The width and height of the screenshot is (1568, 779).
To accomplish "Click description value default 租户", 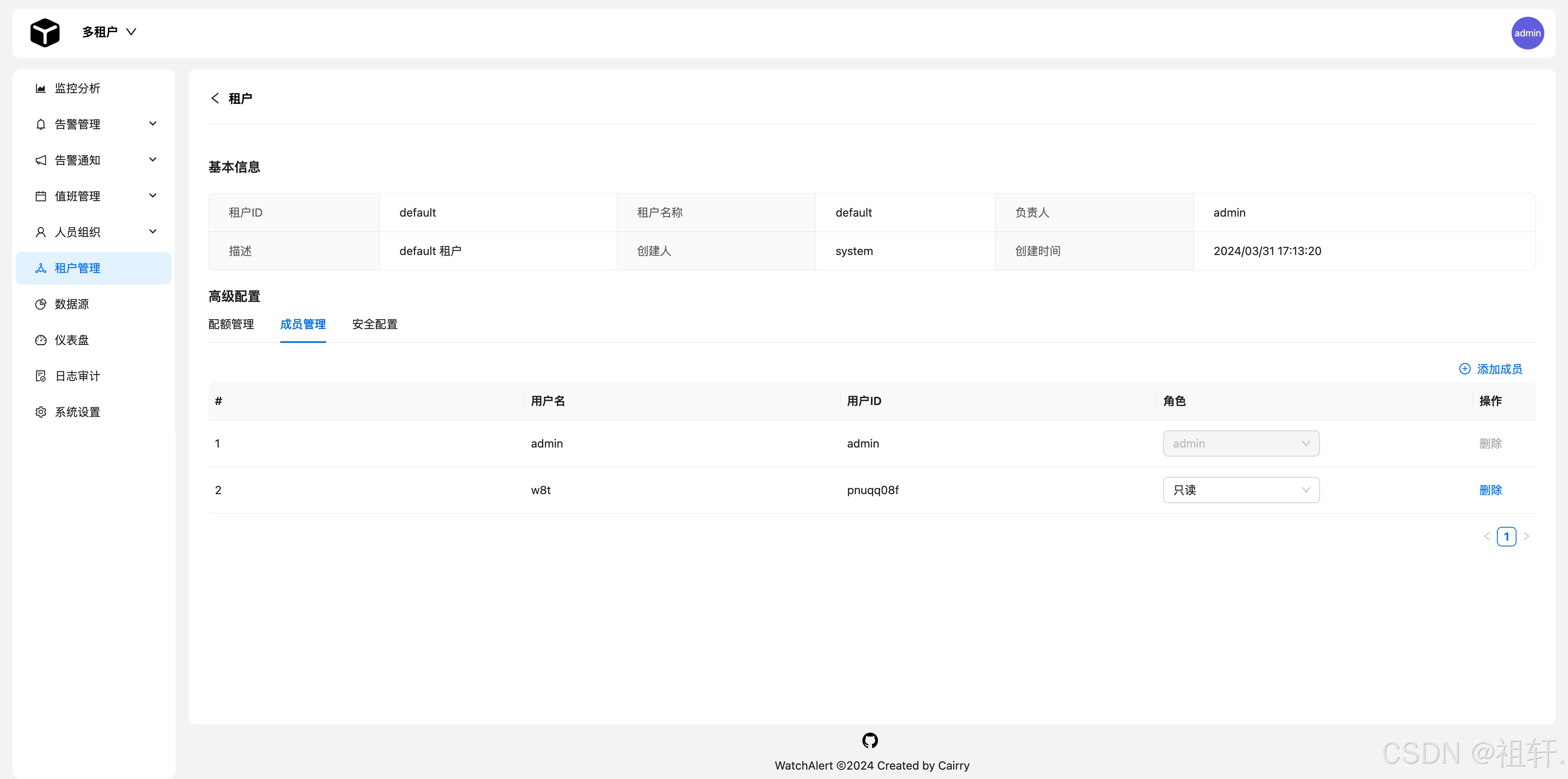I will 430,251.
